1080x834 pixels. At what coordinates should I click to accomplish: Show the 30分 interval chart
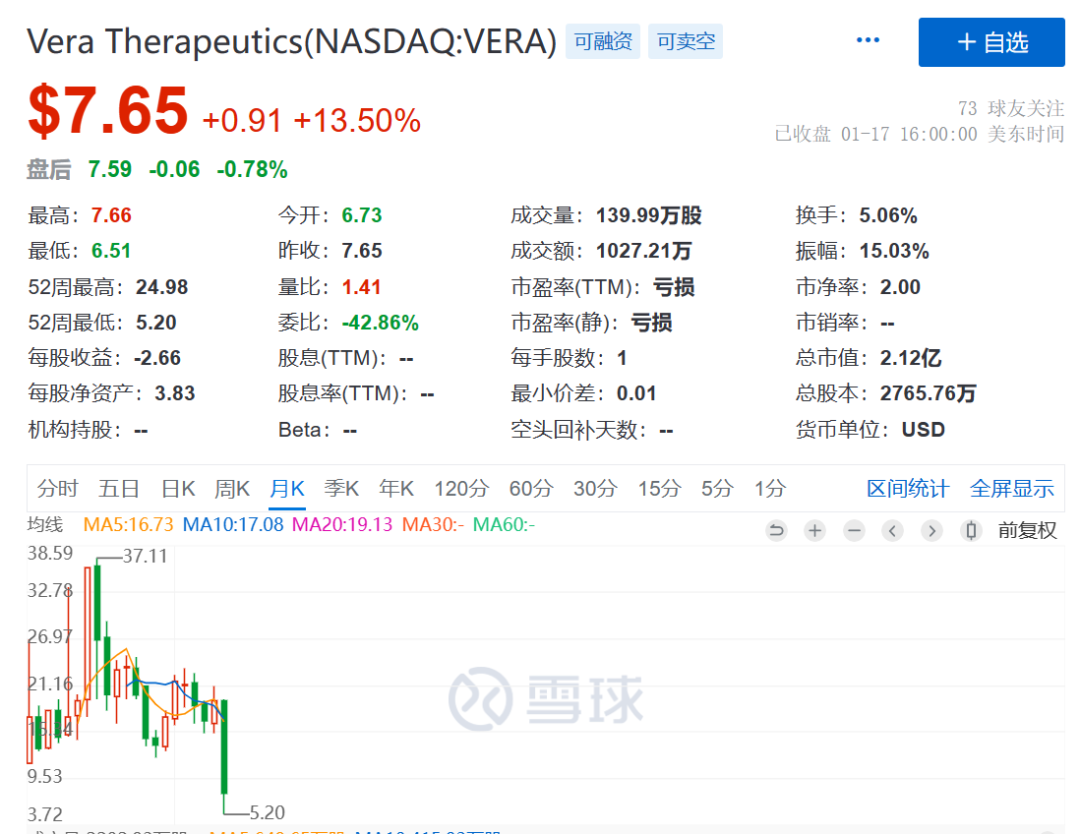(595, 489)
